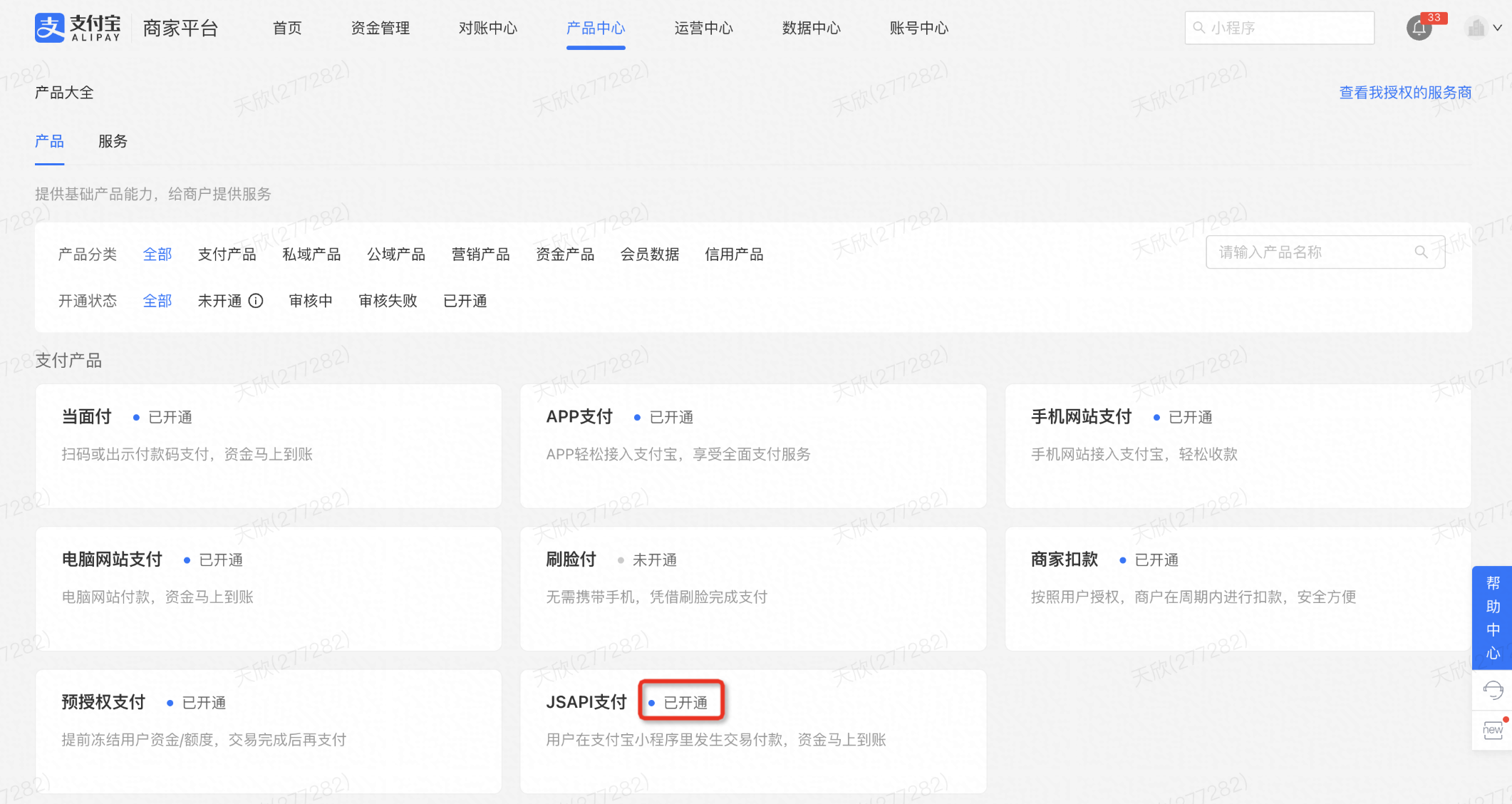Click the search icon in the 小程序 search bar
This screenshot has width=1512, height=804.
(x=1198, y=27)
